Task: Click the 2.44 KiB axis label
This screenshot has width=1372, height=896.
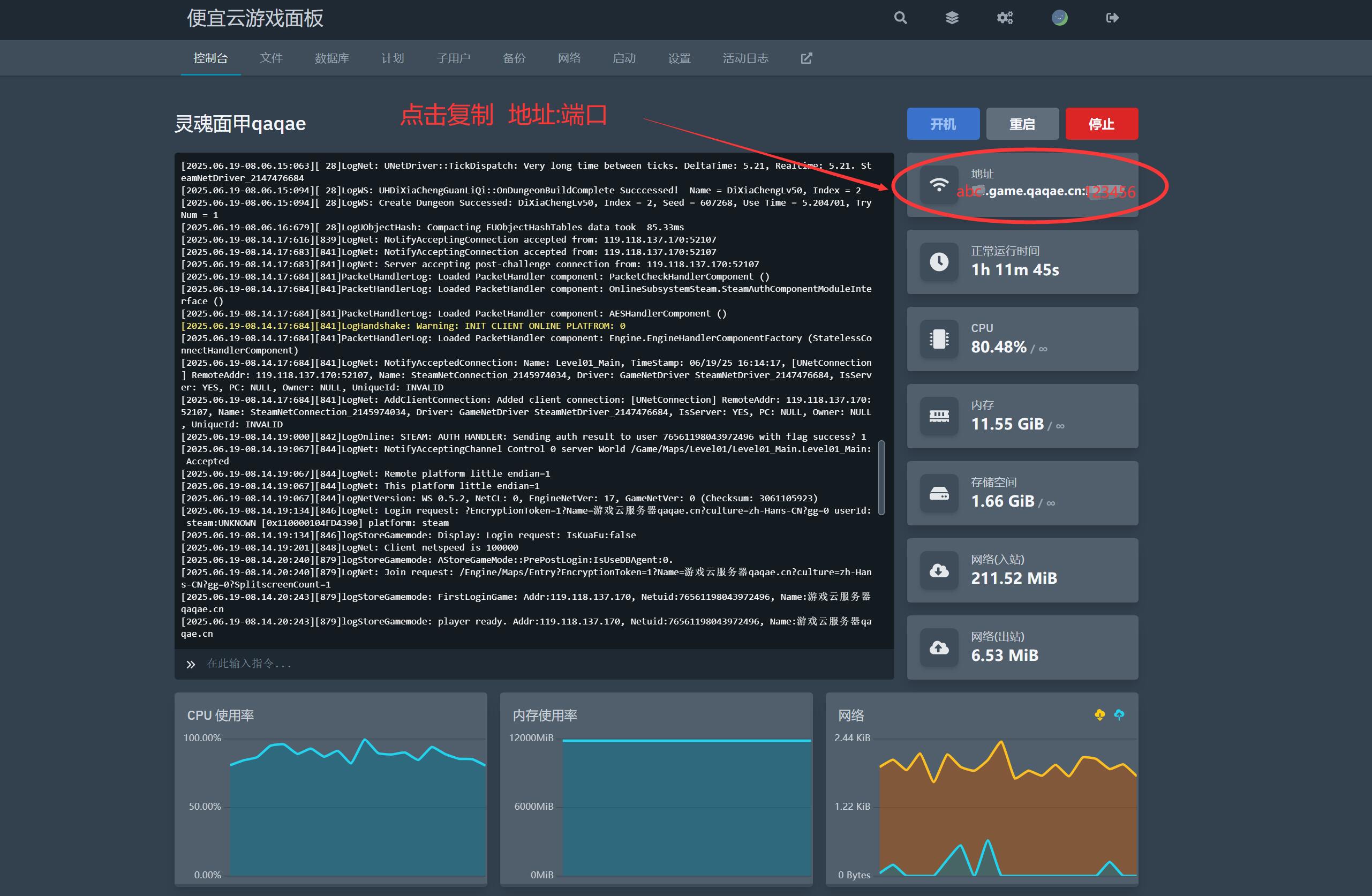Action: [852, 738]
